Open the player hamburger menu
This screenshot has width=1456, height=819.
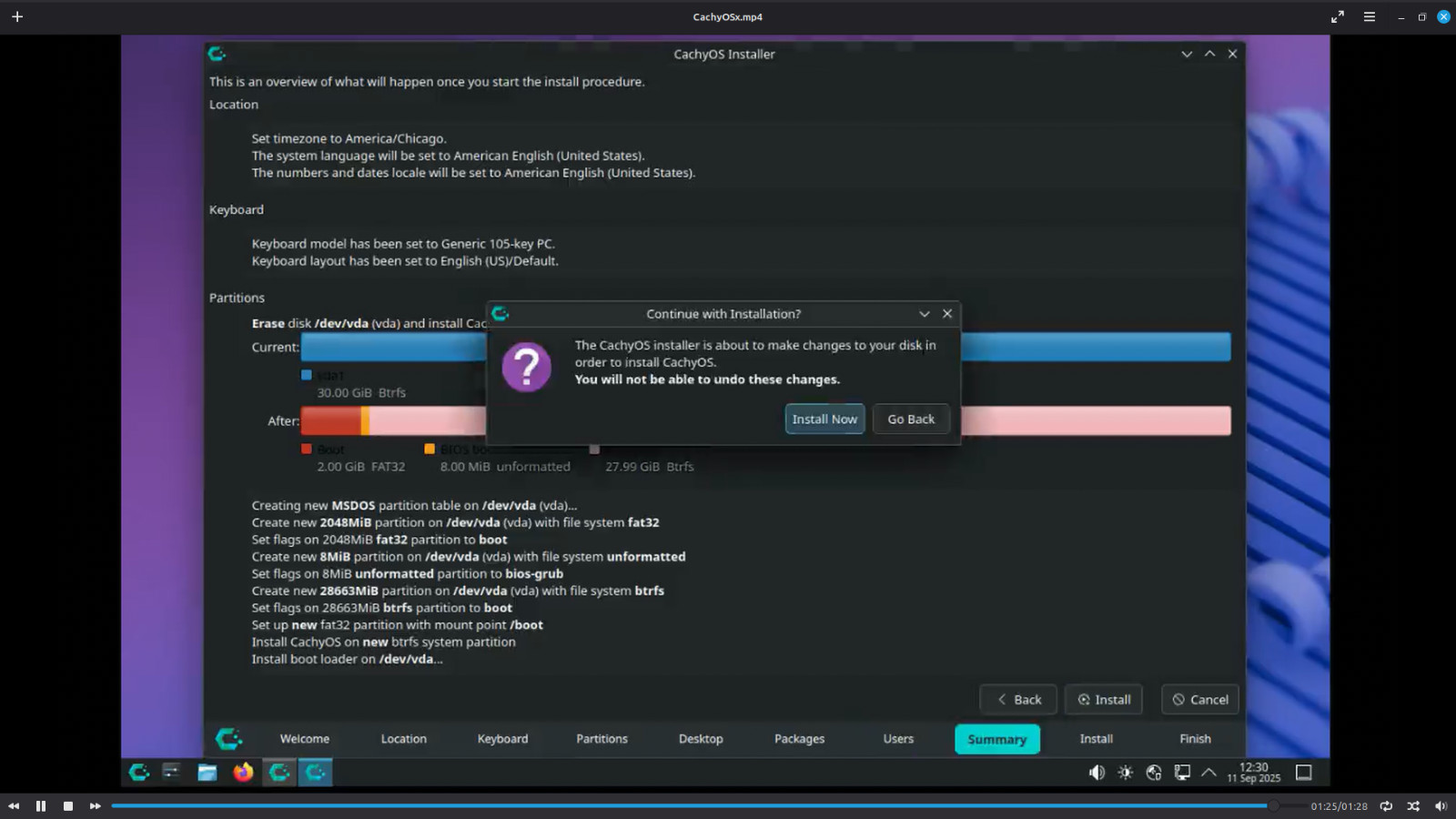pos(1369,16)
